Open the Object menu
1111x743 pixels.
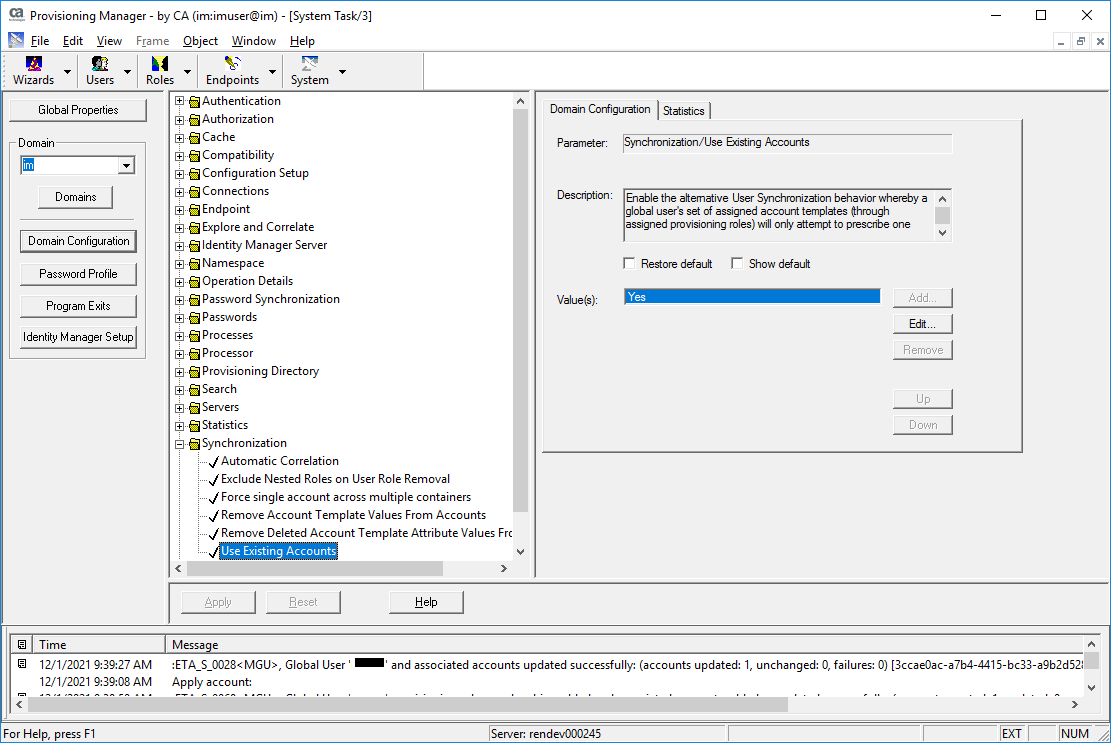200,41
